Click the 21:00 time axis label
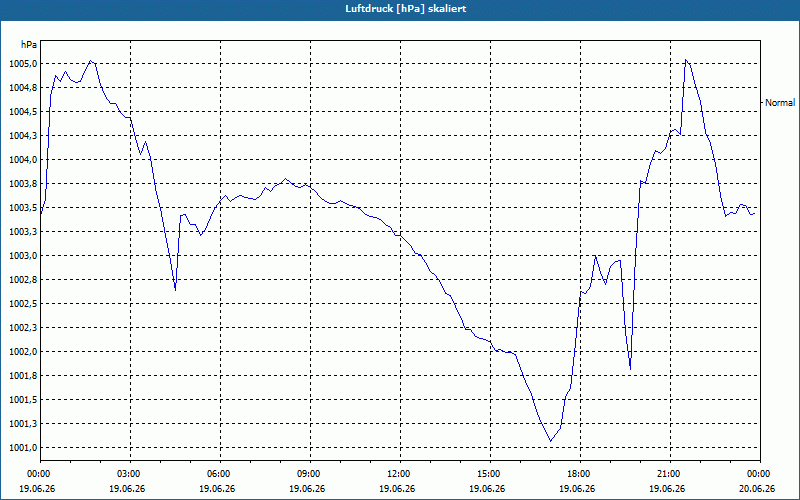The image size is (800, 500). coord(670,474)
